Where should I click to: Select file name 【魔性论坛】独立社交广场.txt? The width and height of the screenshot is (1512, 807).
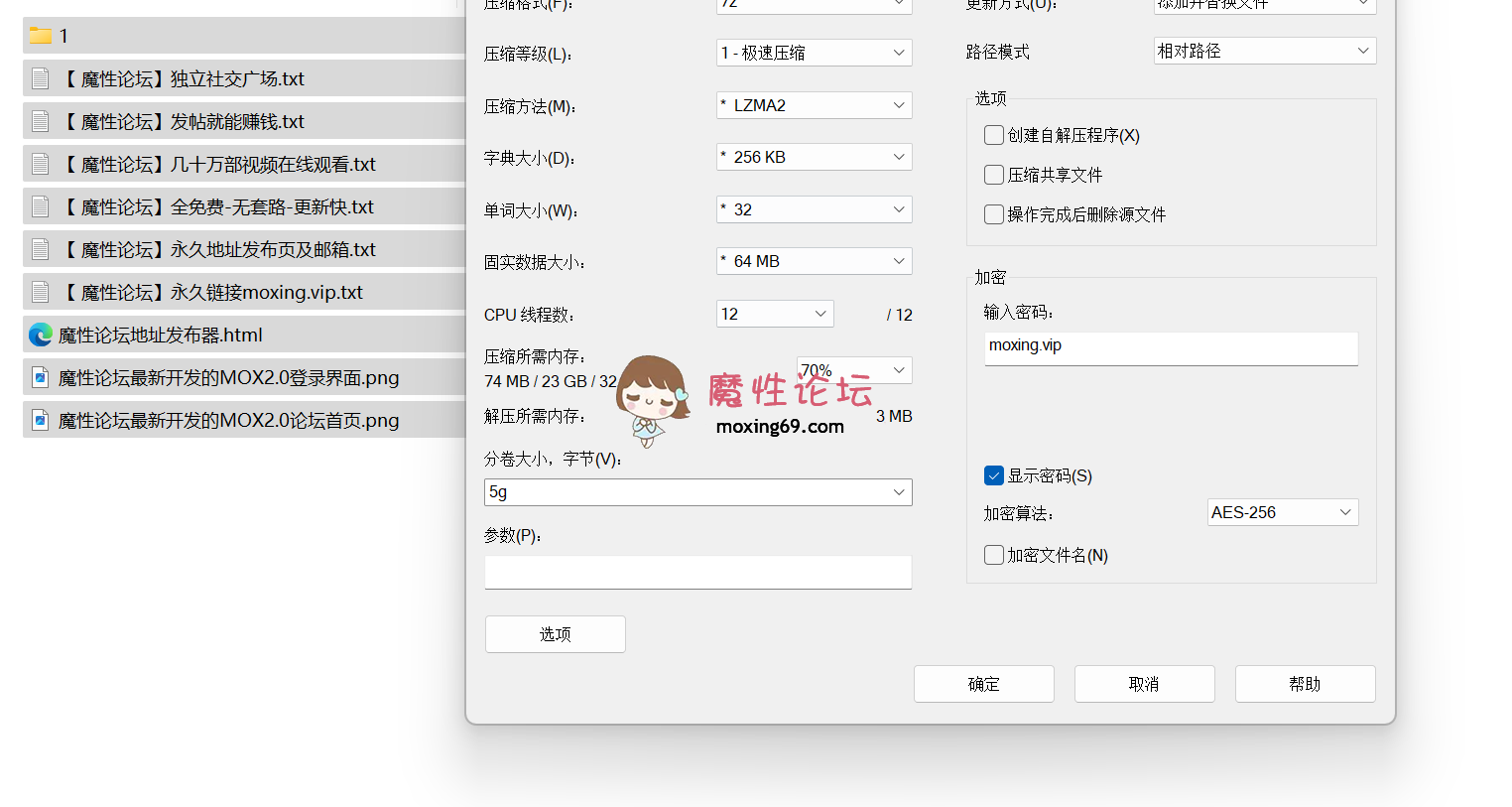[x=182, y=78]
